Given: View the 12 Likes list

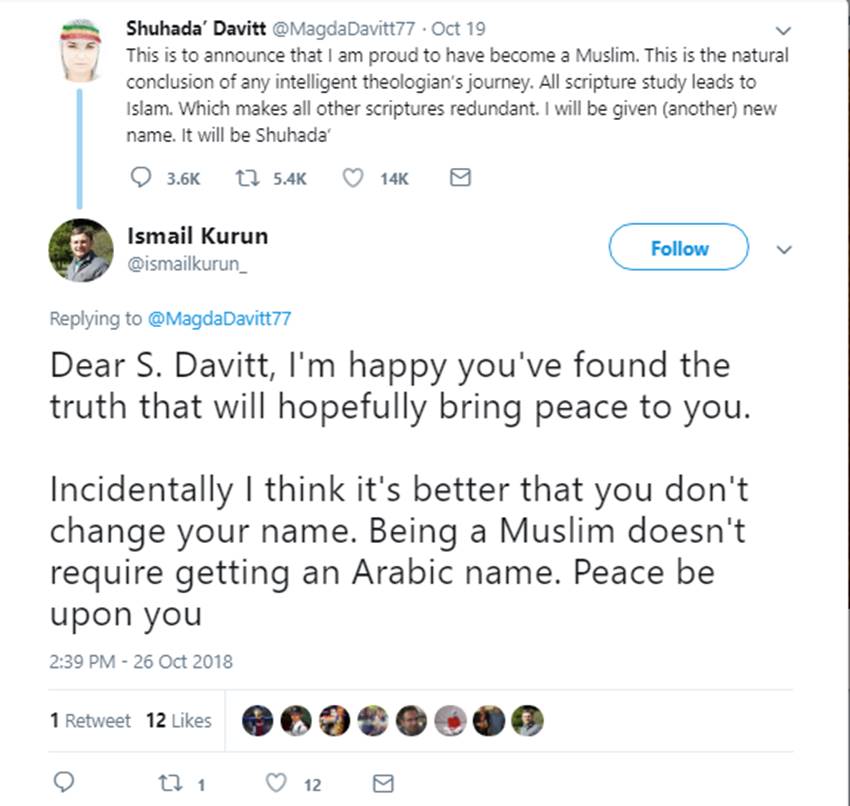Looking at the screenshot, I should [x=179, y=720].
